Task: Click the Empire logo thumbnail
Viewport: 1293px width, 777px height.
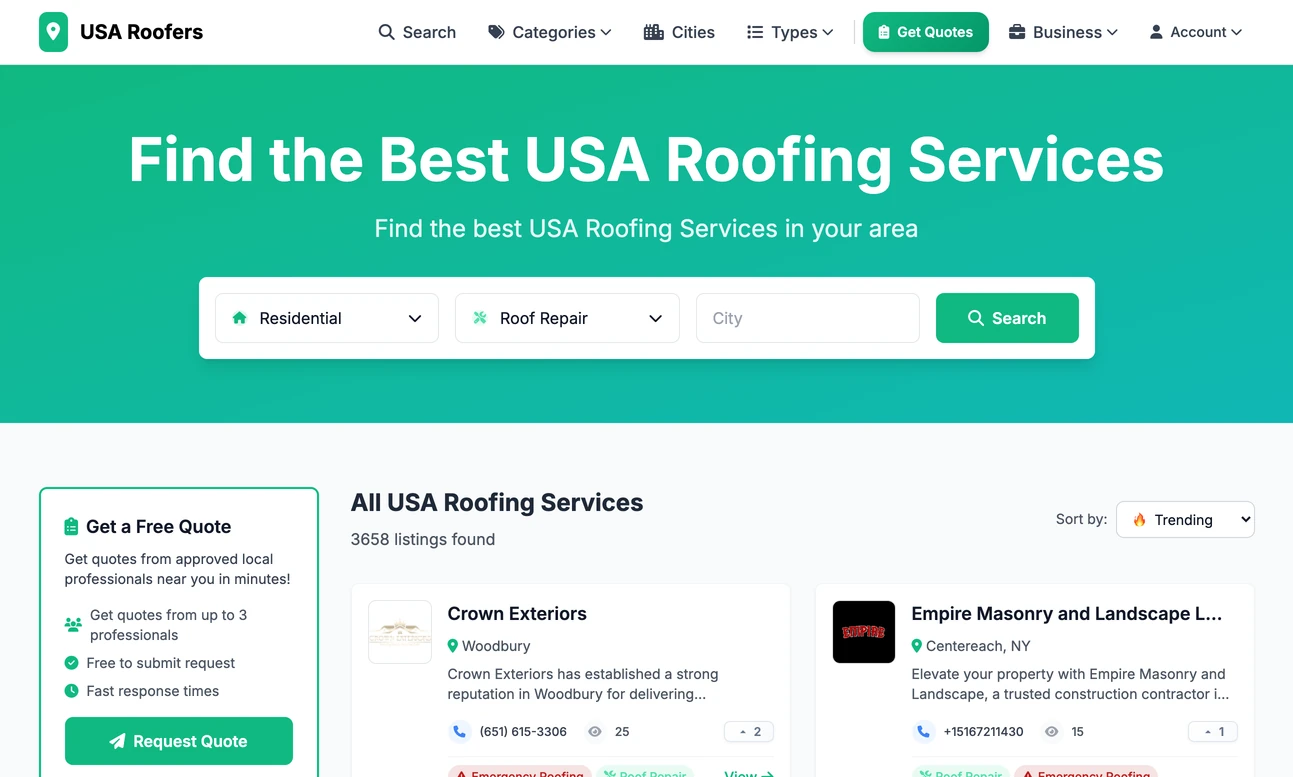Action: [864, 632]
